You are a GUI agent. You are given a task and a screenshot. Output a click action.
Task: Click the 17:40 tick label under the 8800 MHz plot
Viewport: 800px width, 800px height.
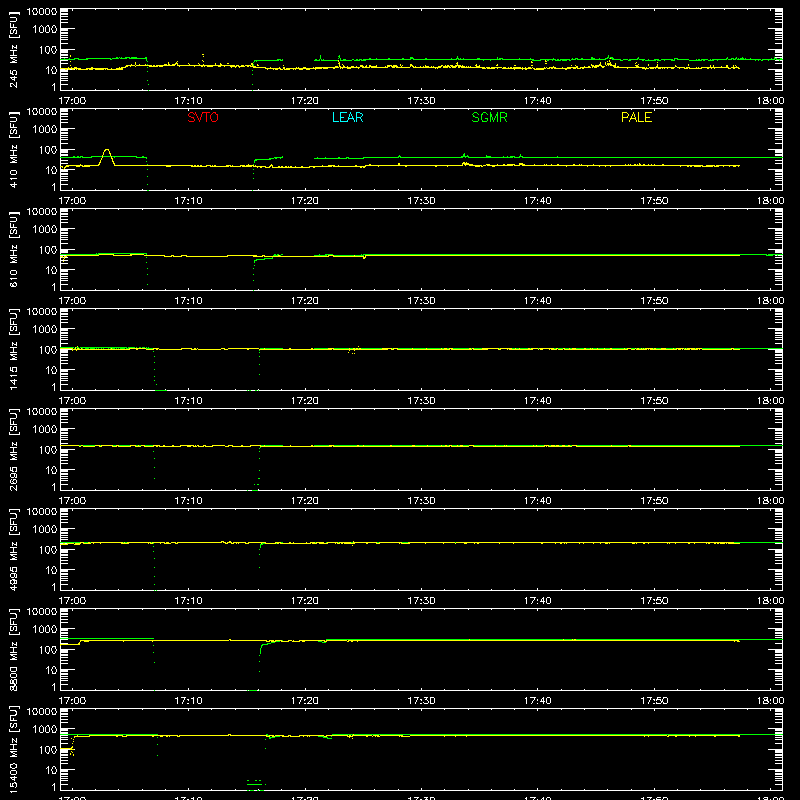pos(537,701)
